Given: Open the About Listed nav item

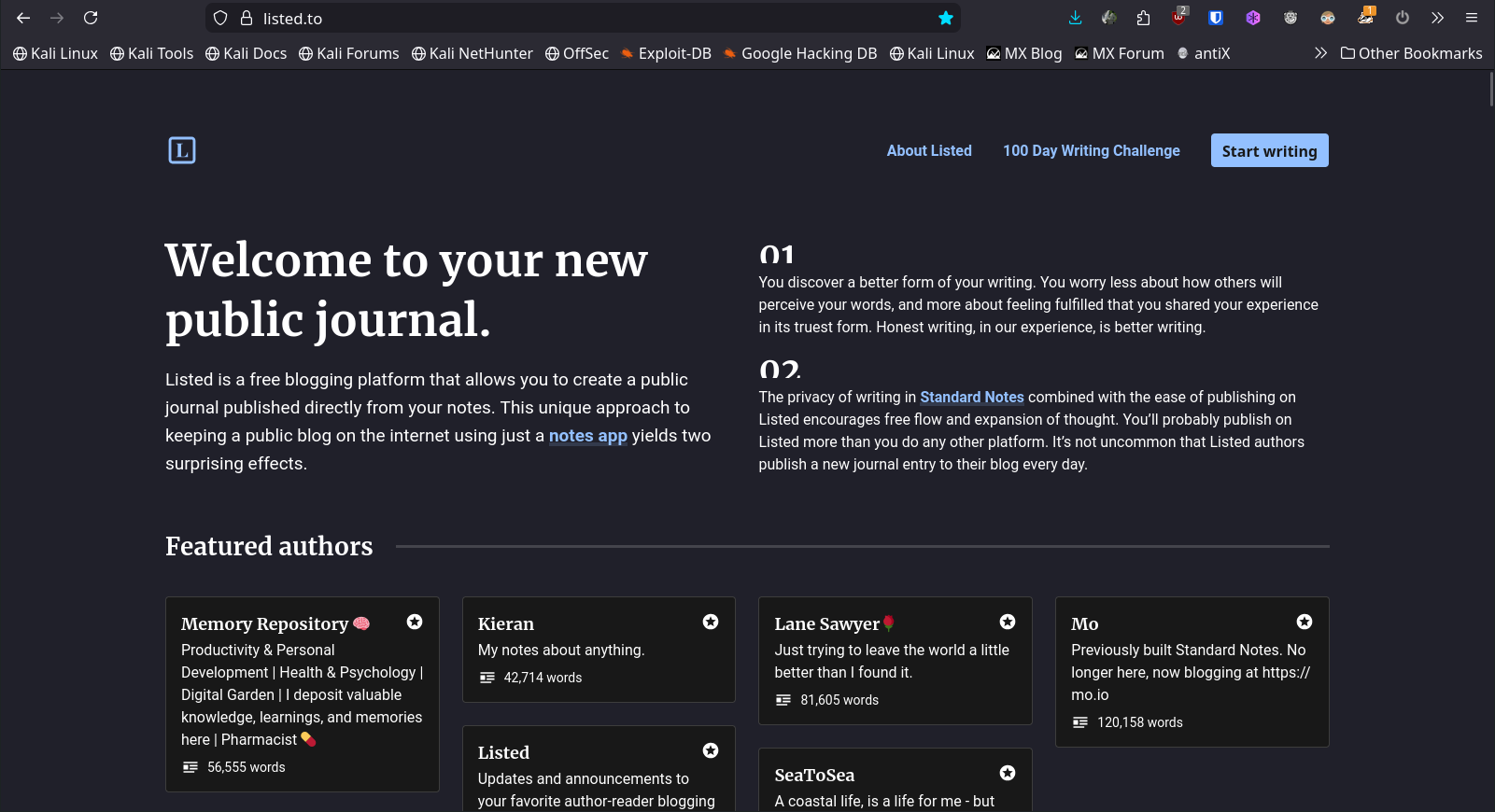Looking at the screenshot, I should click(929, 150).
